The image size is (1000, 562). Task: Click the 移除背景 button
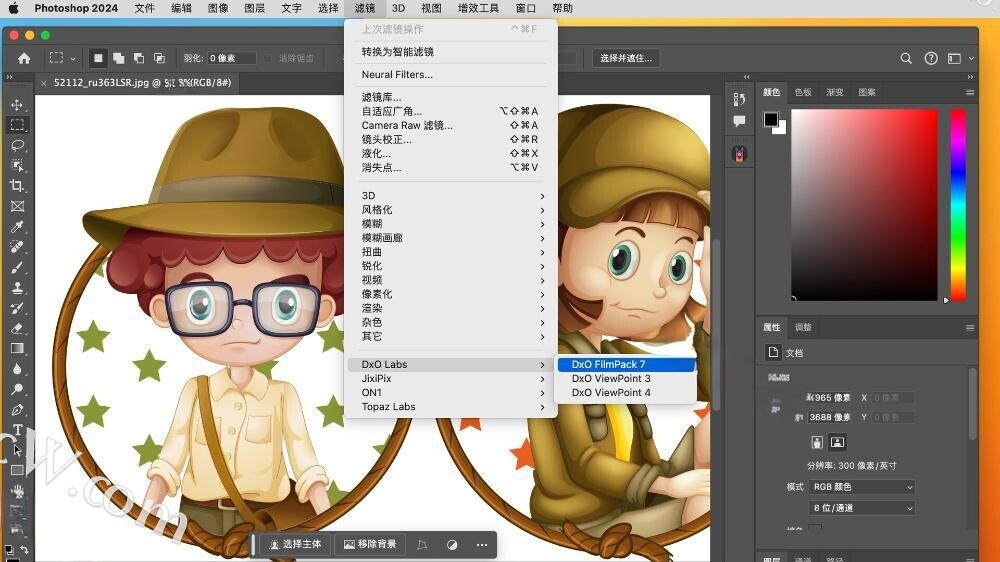[370, 544]
